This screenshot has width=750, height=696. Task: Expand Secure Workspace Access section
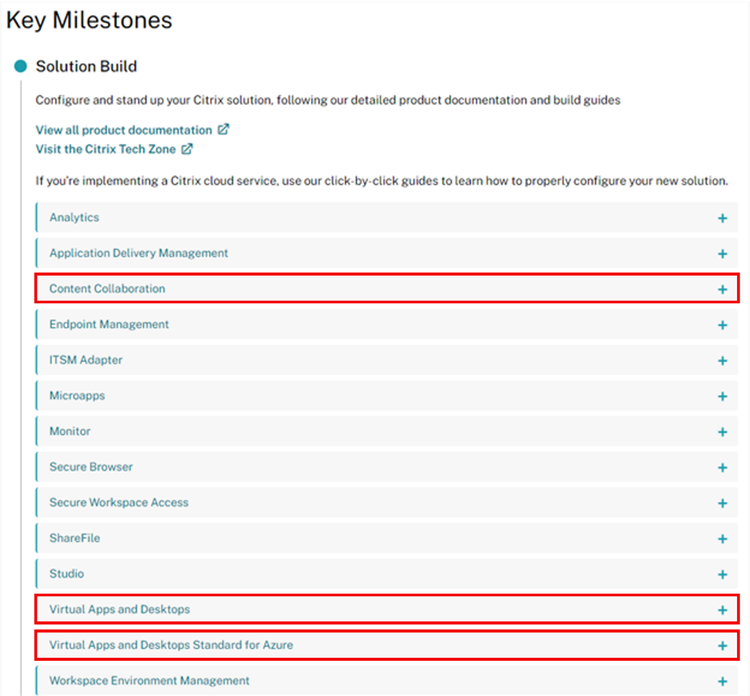(x=386, y=502)
